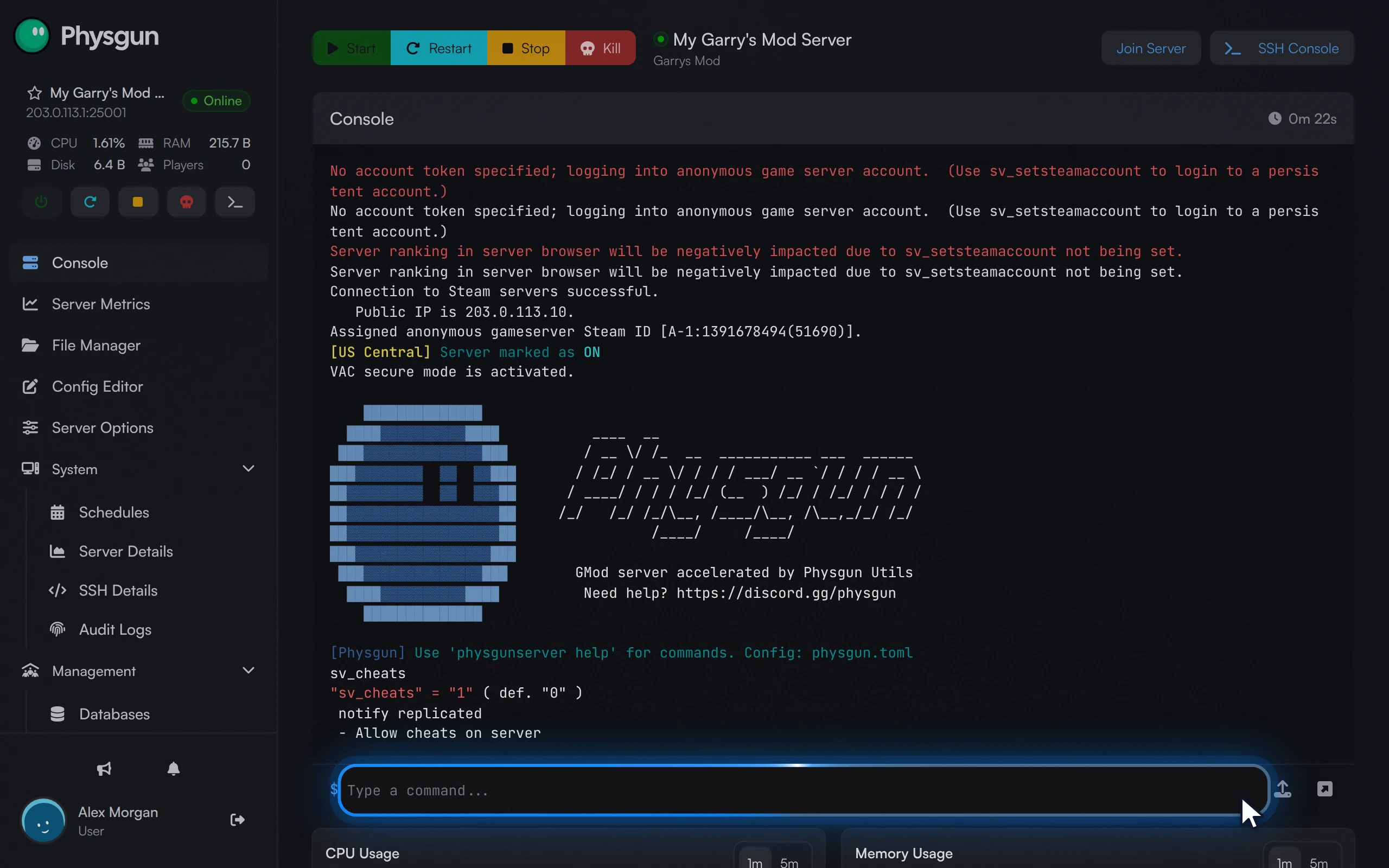
Task: Click the green Start button
Action: (351, 48)
